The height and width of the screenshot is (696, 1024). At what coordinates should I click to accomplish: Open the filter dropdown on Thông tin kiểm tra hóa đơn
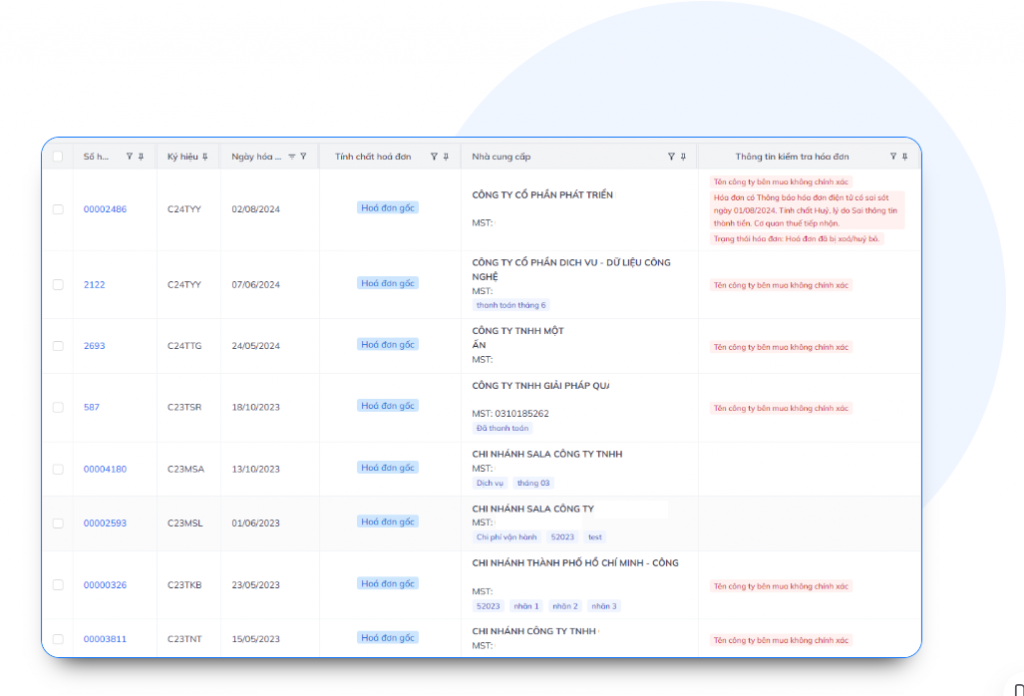tap(893, 156)
